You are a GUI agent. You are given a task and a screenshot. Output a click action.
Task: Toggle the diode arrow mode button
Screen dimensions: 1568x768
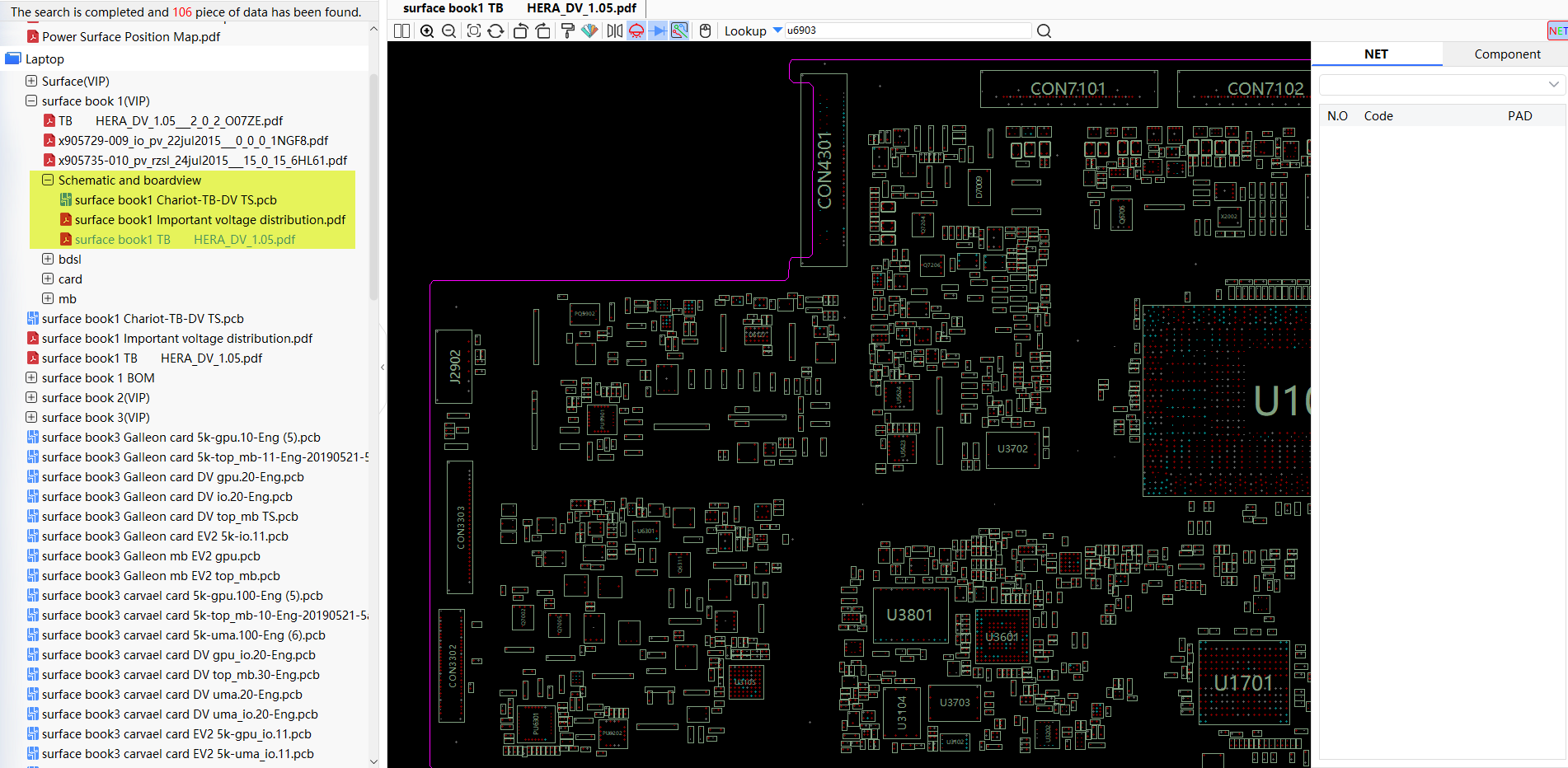pyautogui.click(x=658, y=31)
